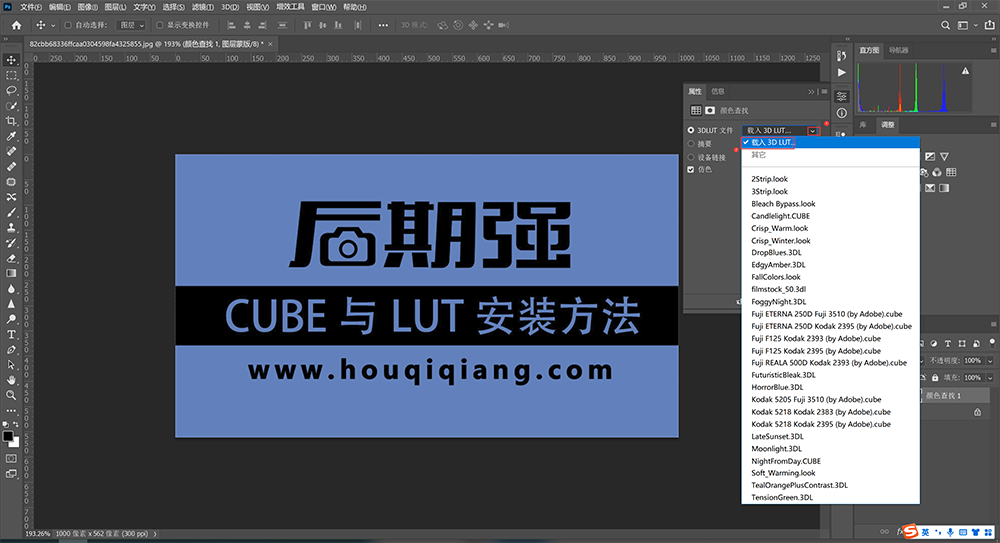Screen dimensions: 1000x543
Task: Click the 193.26% zoom level field
Action: pos(37,533)
